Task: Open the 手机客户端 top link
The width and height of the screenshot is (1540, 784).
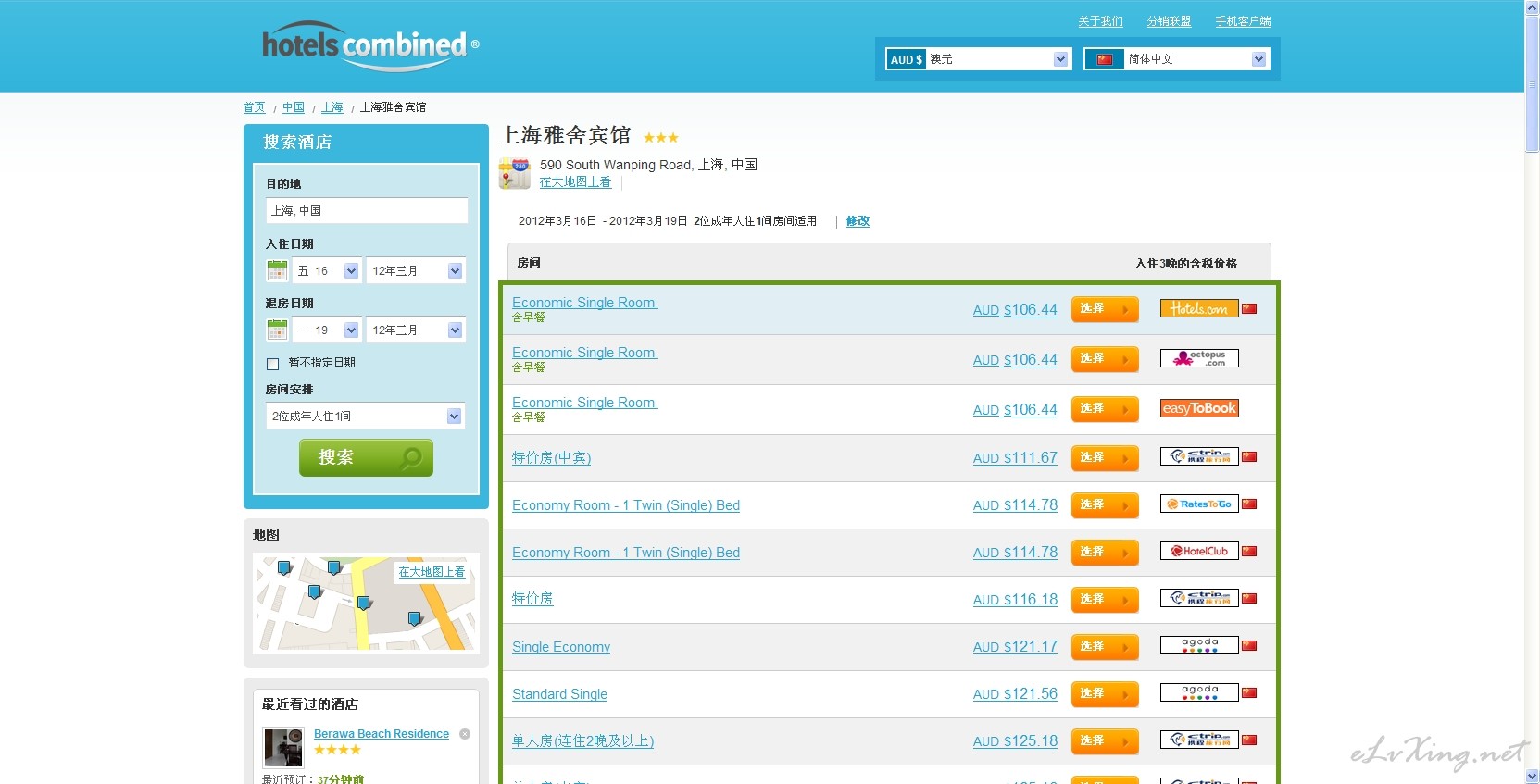Action: pos(1243,21)
